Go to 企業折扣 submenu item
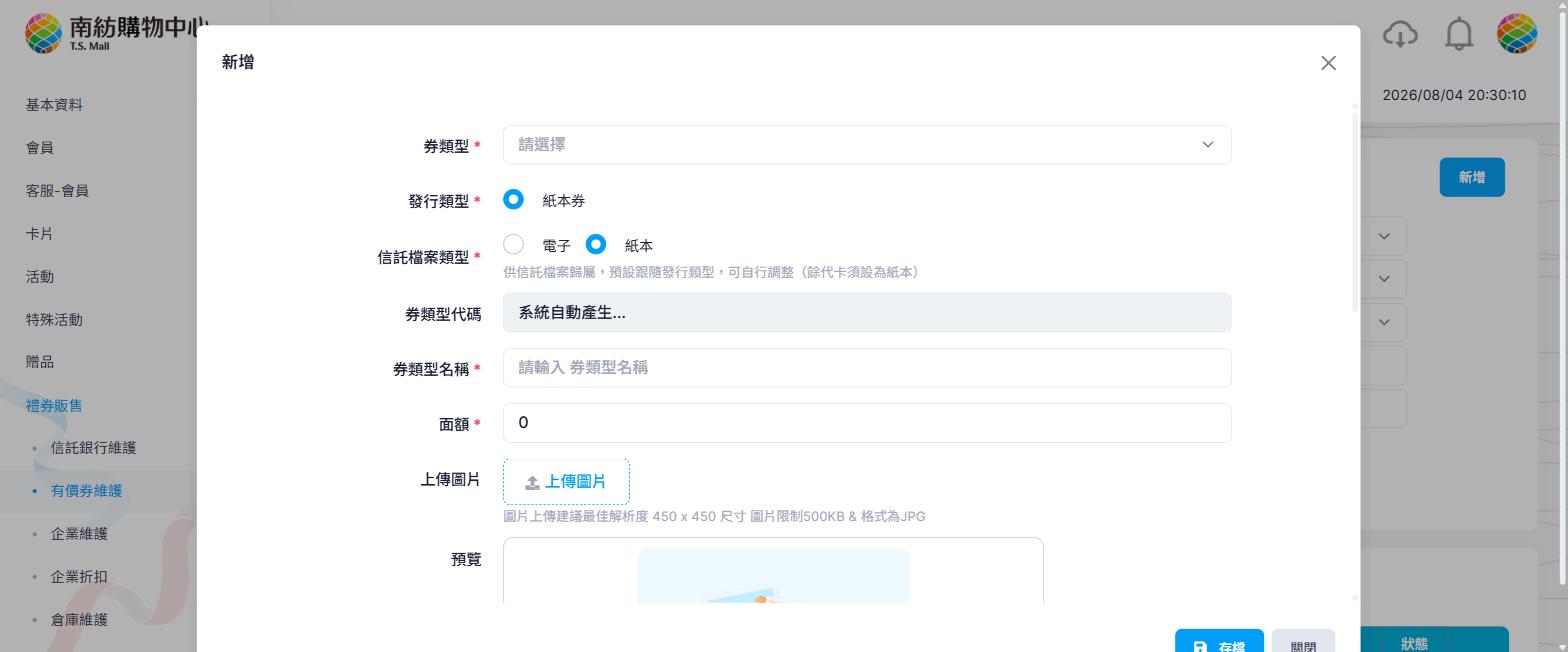Screen dimensions: 1568x652 (x=79, y=577)
